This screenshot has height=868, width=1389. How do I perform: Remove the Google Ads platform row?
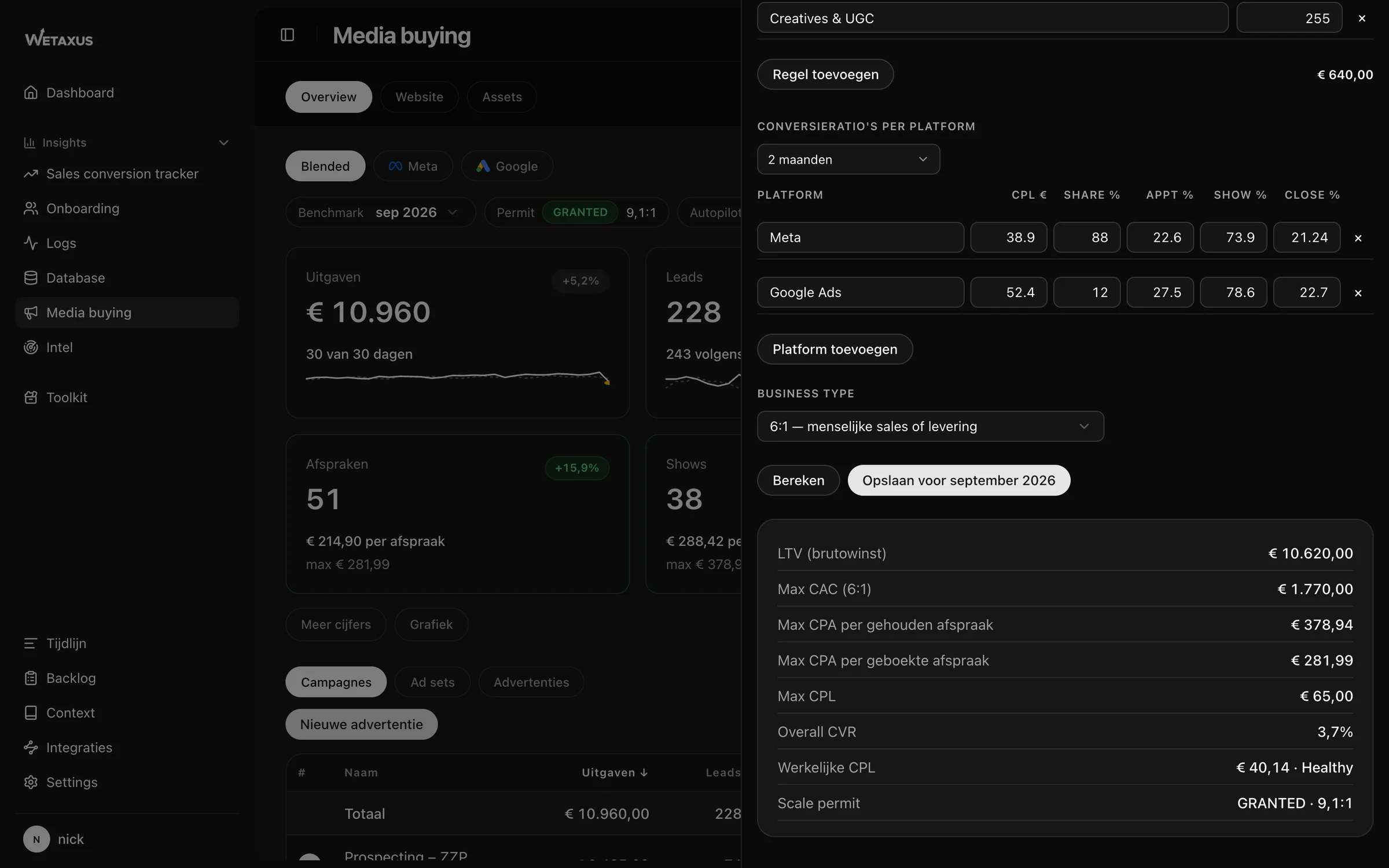point(1358,293)
